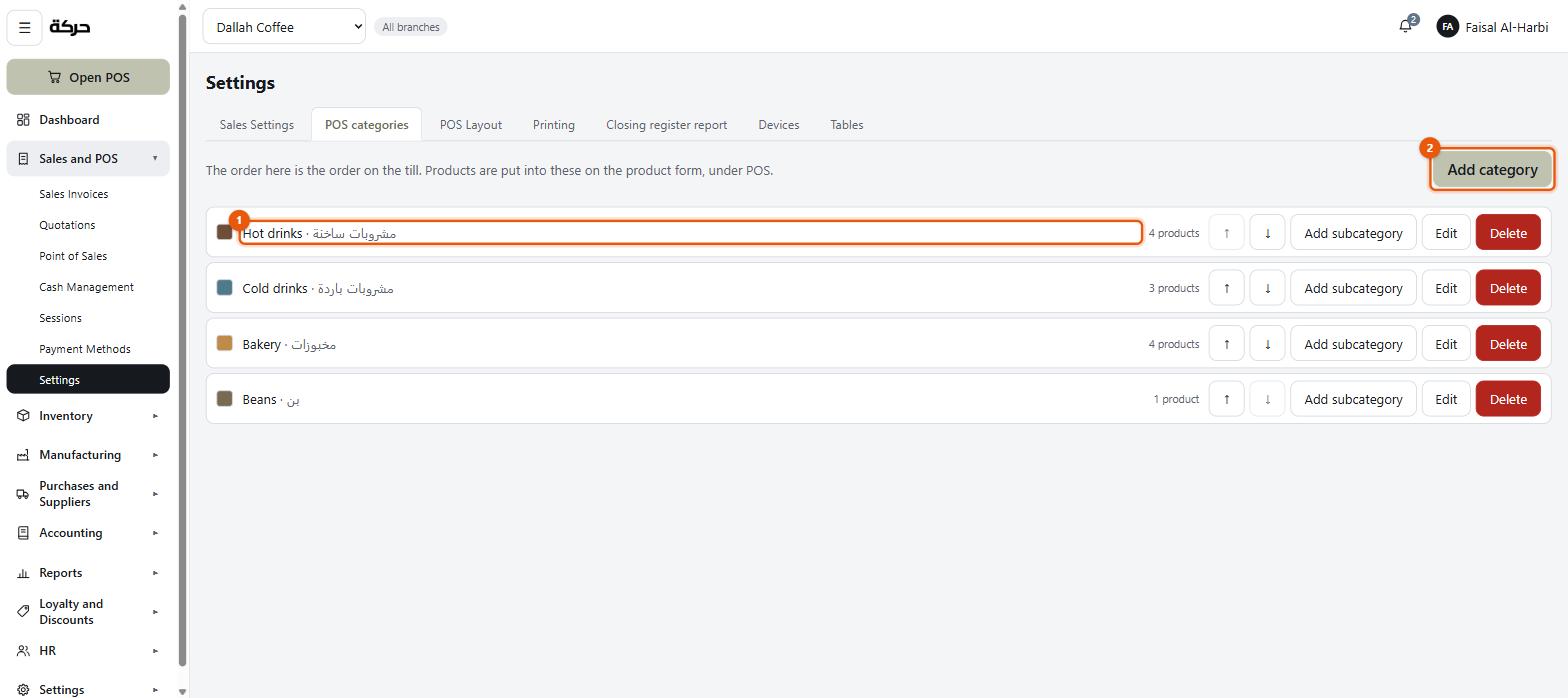
Task: Go to Cash Management page
Action: pos(86,287)
